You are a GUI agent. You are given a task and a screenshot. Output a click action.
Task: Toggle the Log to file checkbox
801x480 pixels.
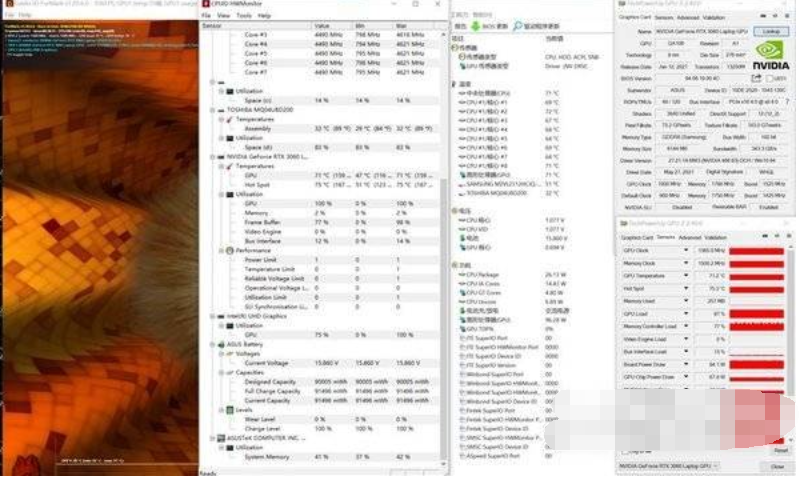(625, 452)
